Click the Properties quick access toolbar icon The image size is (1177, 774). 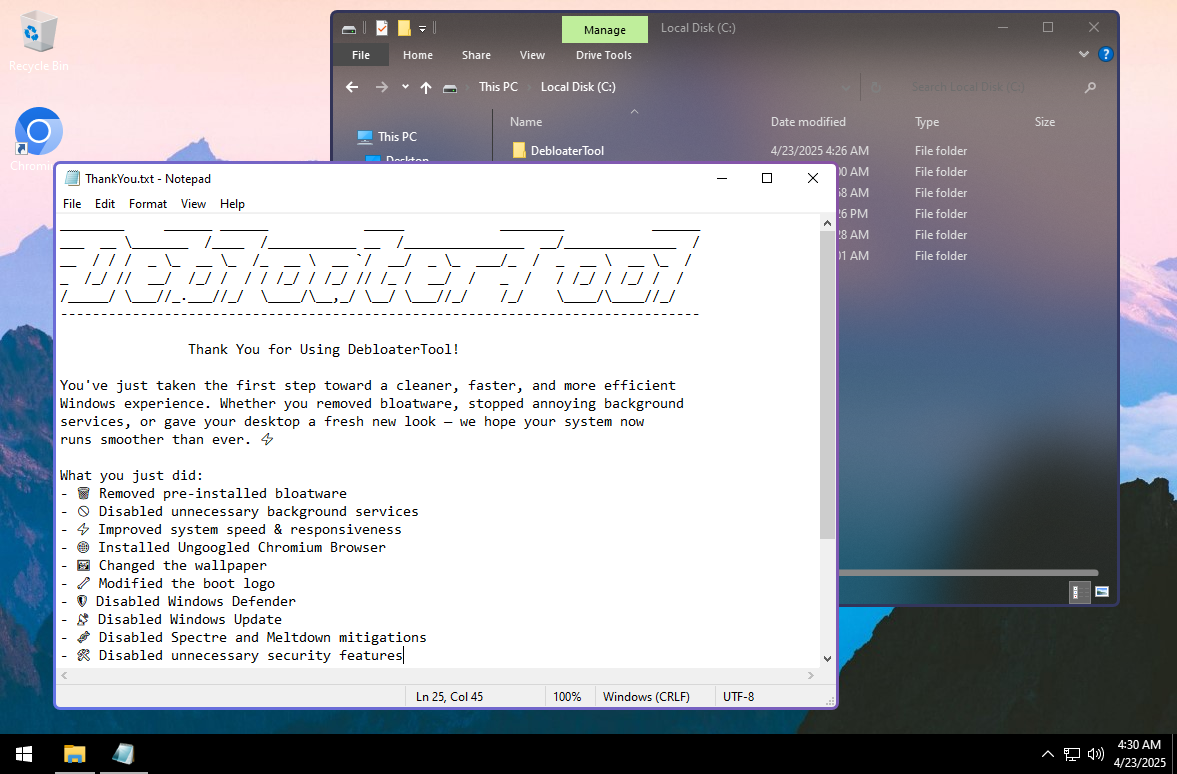pos(382,29)
